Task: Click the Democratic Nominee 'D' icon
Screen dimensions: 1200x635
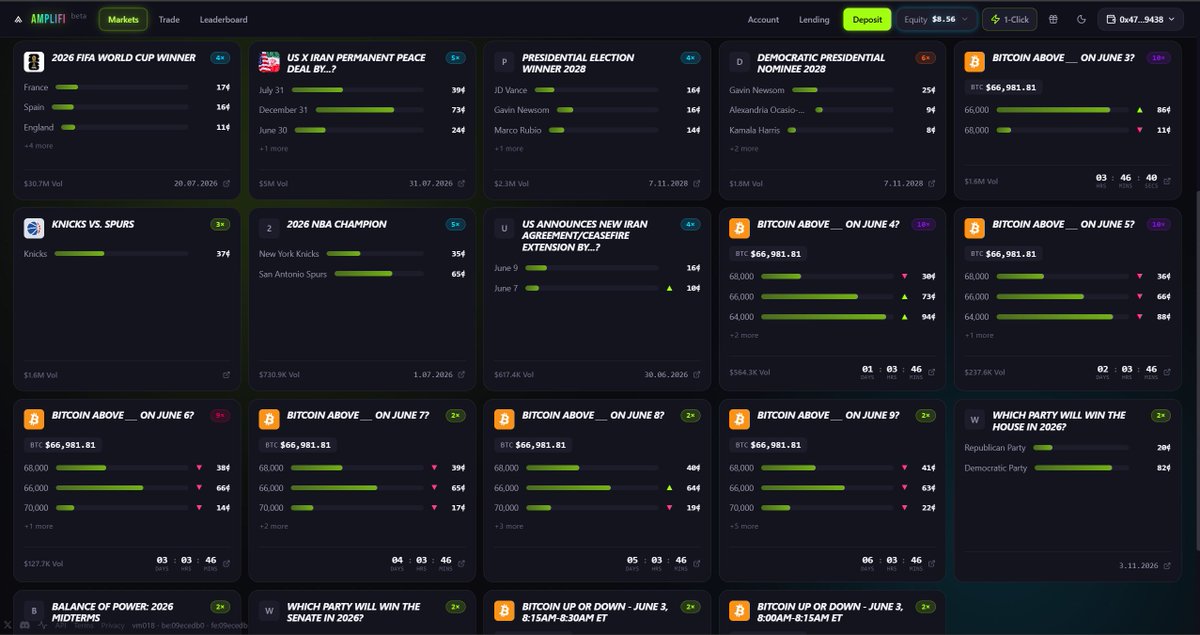Action: [740, 62]
